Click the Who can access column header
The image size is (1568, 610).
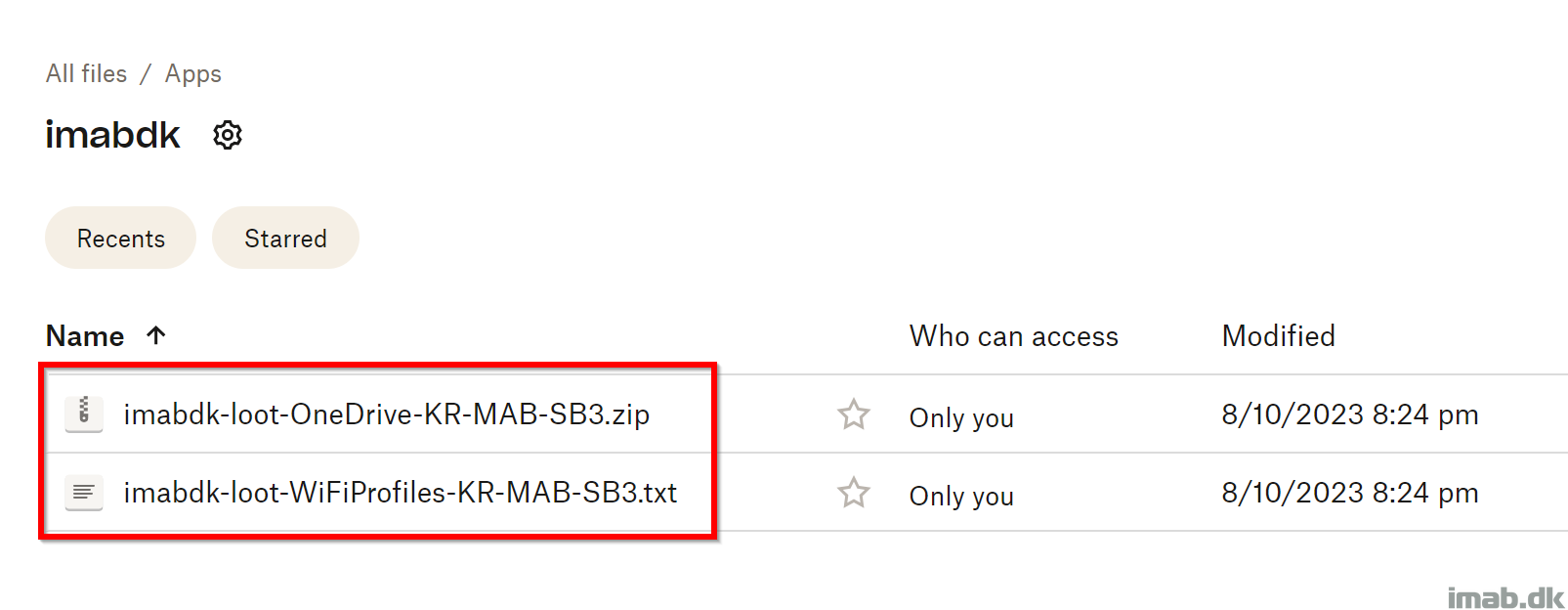1014,336
